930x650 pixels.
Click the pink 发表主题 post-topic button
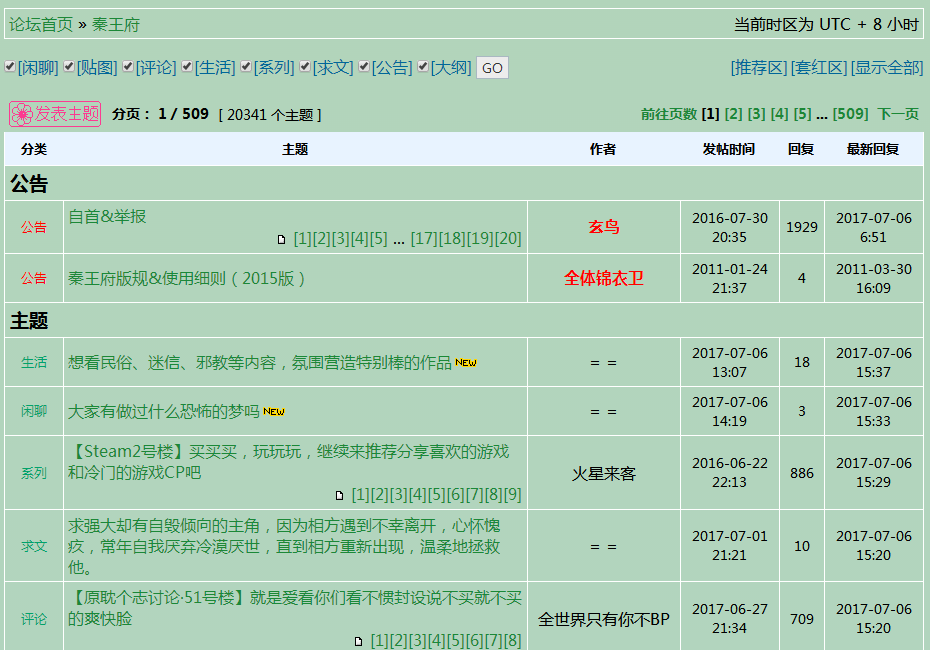55,114
